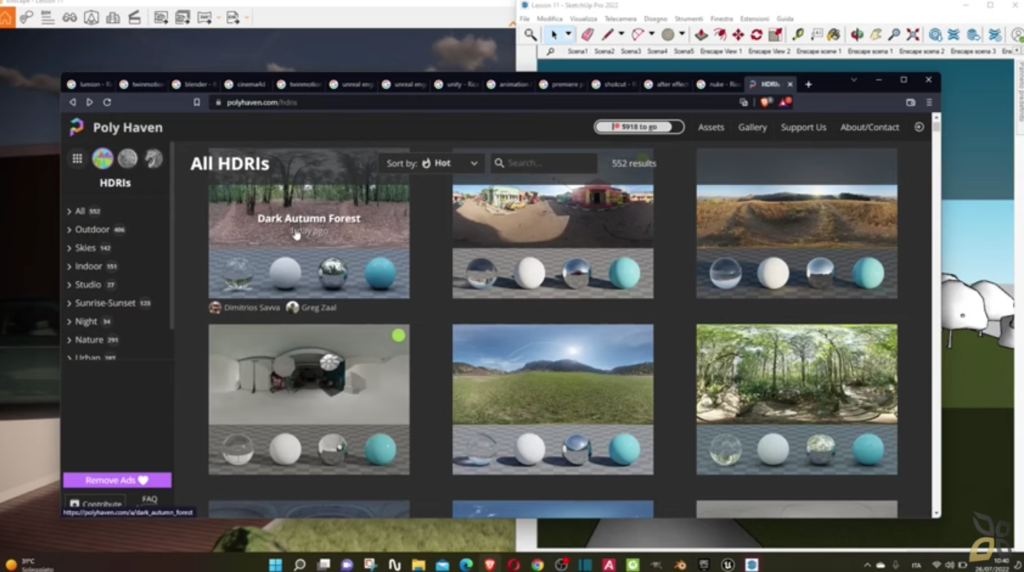Activate the SketchUp Paint Bucket tool
Screen dimensions: 1024x572
pos(834,35)
